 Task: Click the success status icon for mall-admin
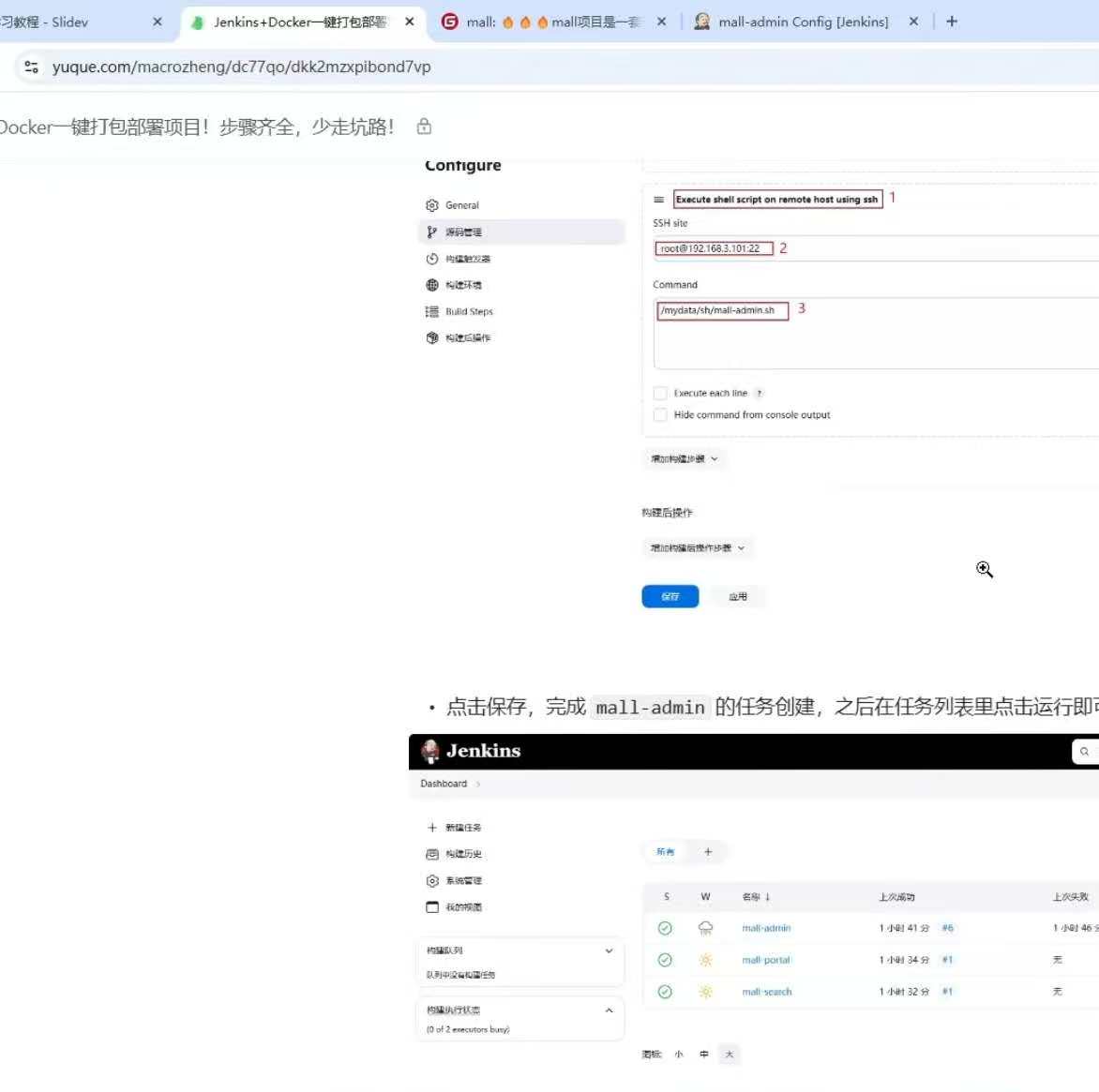pyautogui.click(x=665, y=928)
